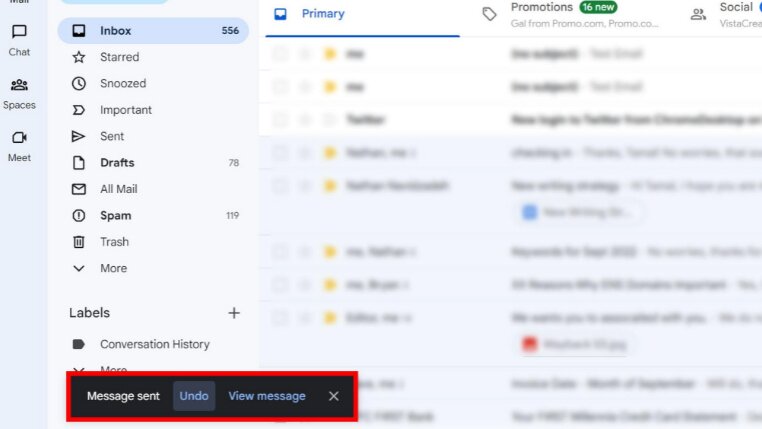Open Chat from the left rail
The width and height of the screenshot is (762, 429).
point(19,40)
